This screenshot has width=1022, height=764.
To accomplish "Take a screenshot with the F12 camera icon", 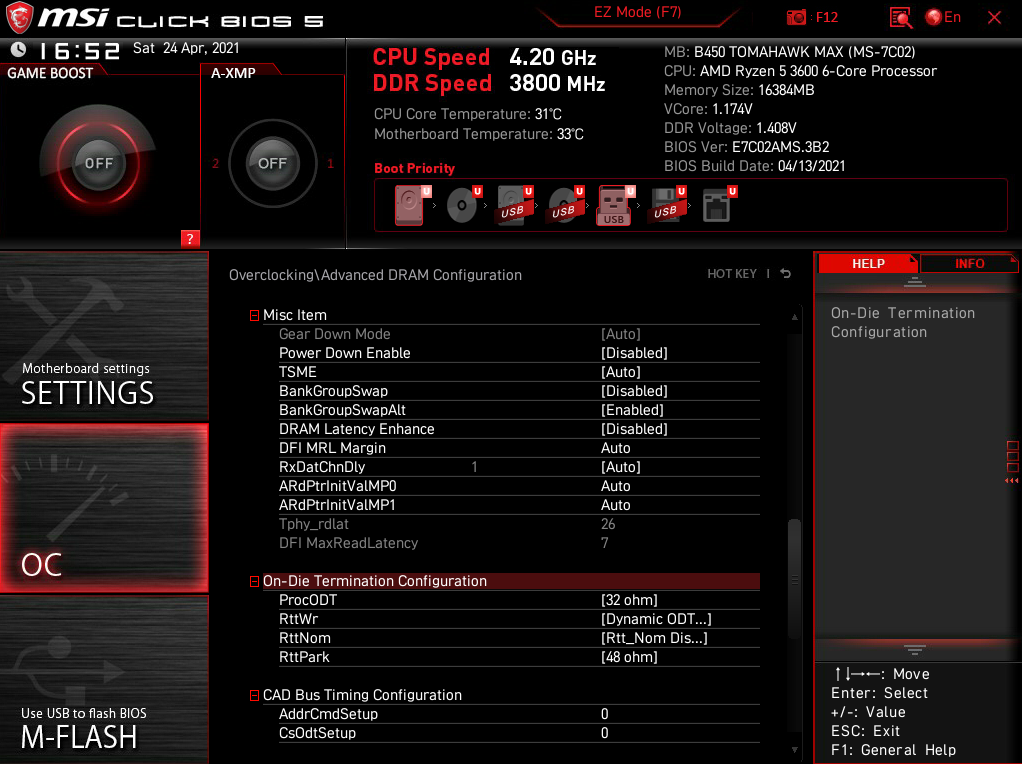I will (x=796, y=18).
